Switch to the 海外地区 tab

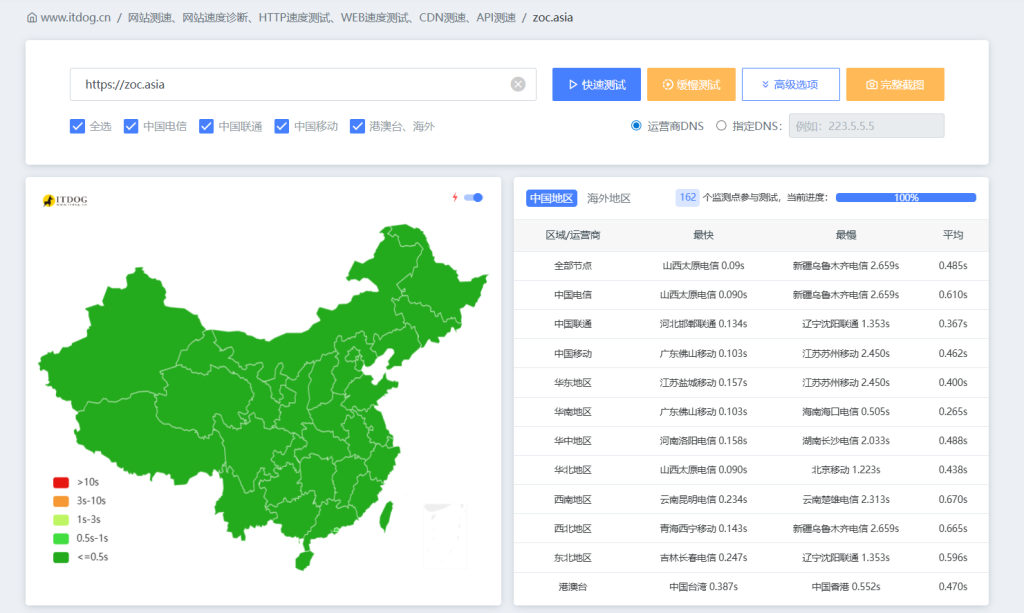609,198
